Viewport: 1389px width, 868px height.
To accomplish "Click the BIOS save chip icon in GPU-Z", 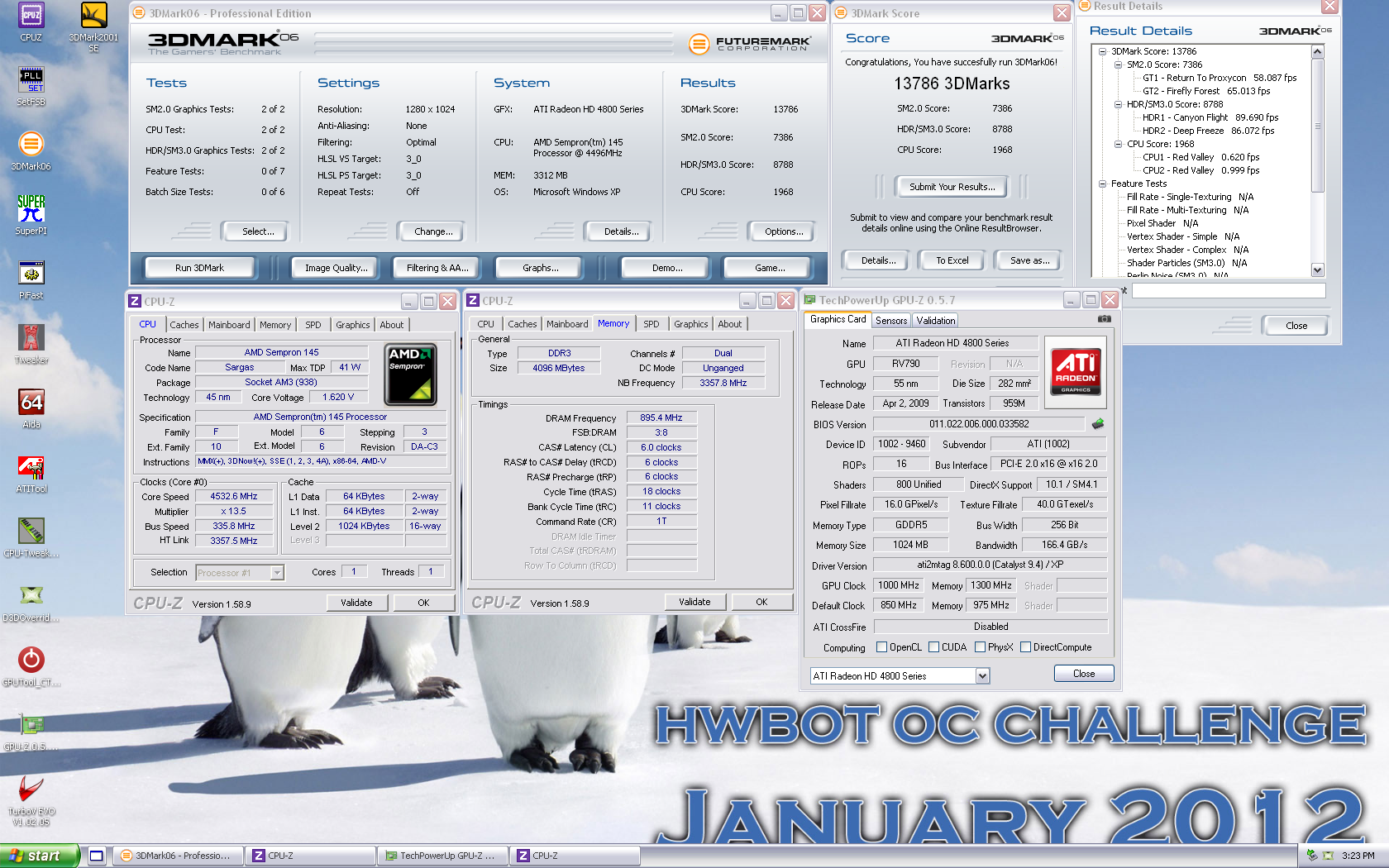I will click(x=1098, y=424).
